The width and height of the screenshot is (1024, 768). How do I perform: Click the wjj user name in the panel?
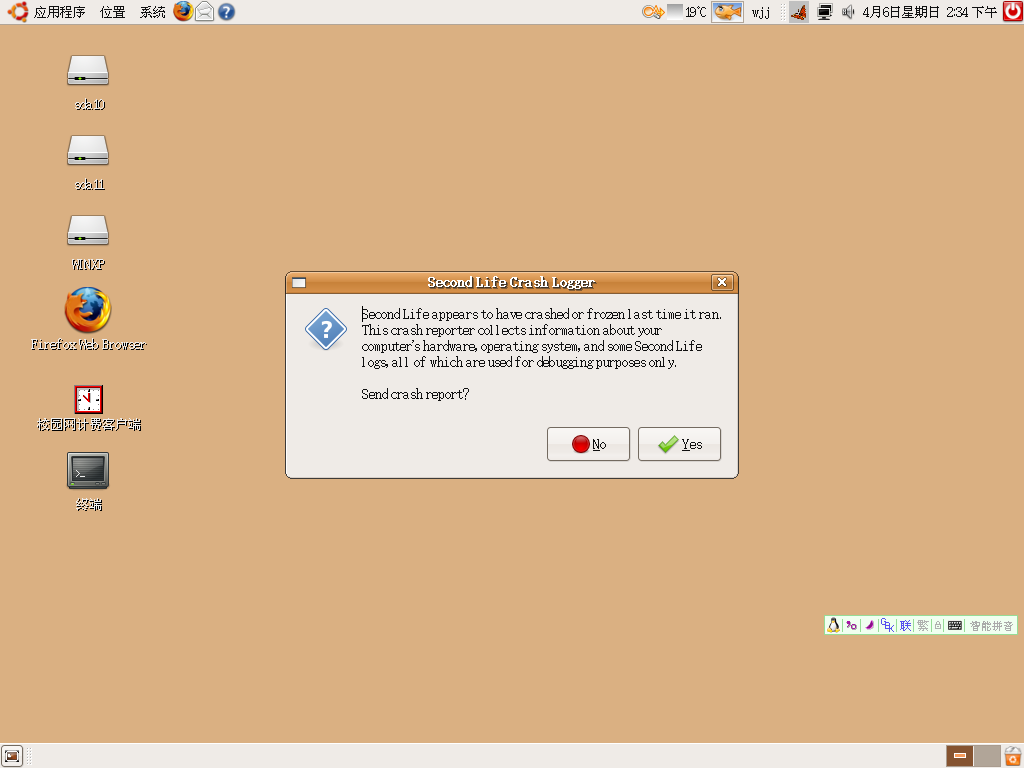point(761,12)
